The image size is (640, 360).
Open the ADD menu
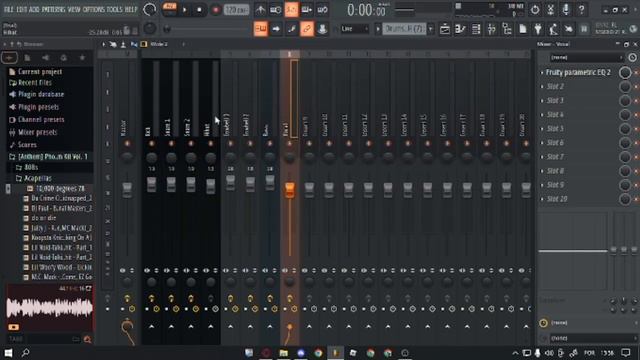pyautogui.click(x=34, y=9)
